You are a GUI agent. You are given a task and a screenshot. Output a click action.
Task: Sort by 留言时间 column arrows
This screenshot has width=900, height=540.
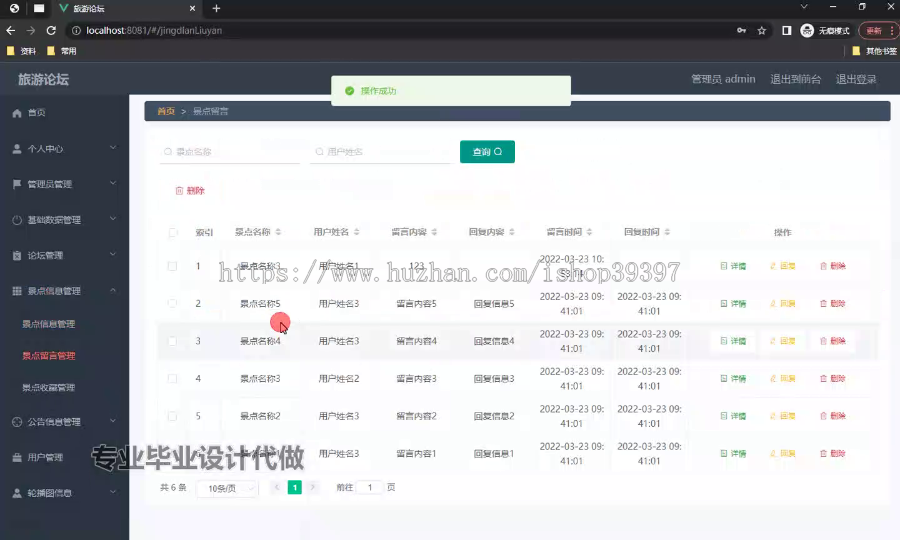click(x=589, y=232)
